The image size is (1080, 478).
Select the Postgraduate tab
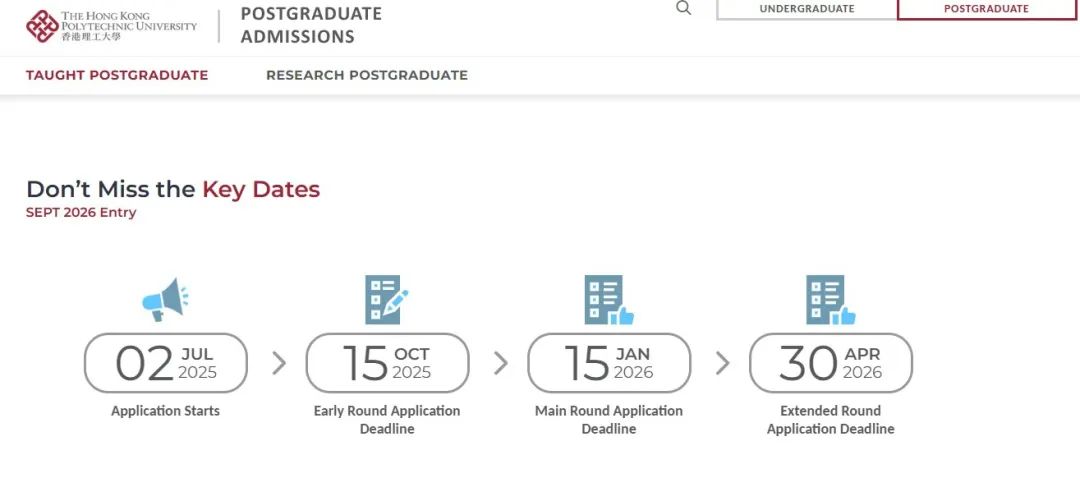(x=986, y=9)
